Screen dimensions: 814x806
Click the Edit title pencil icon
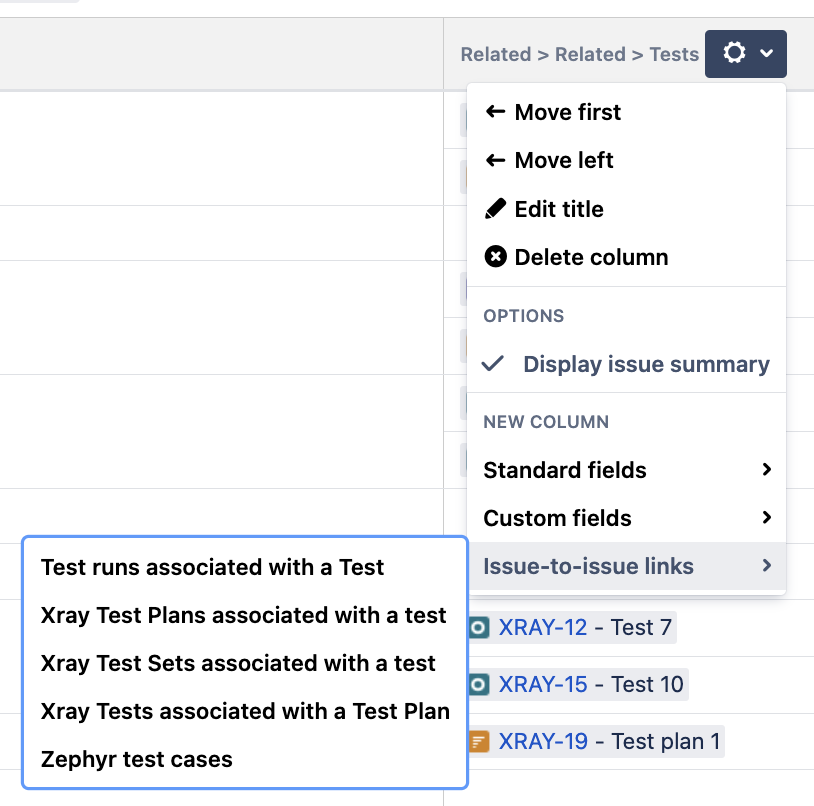click(x=495, y=209)
